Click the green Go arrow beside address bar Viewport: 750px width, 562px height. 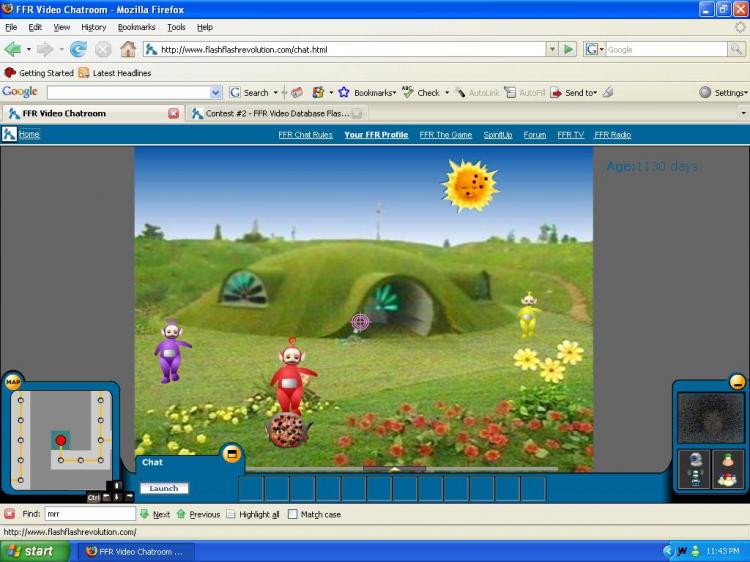click(568, 49)
